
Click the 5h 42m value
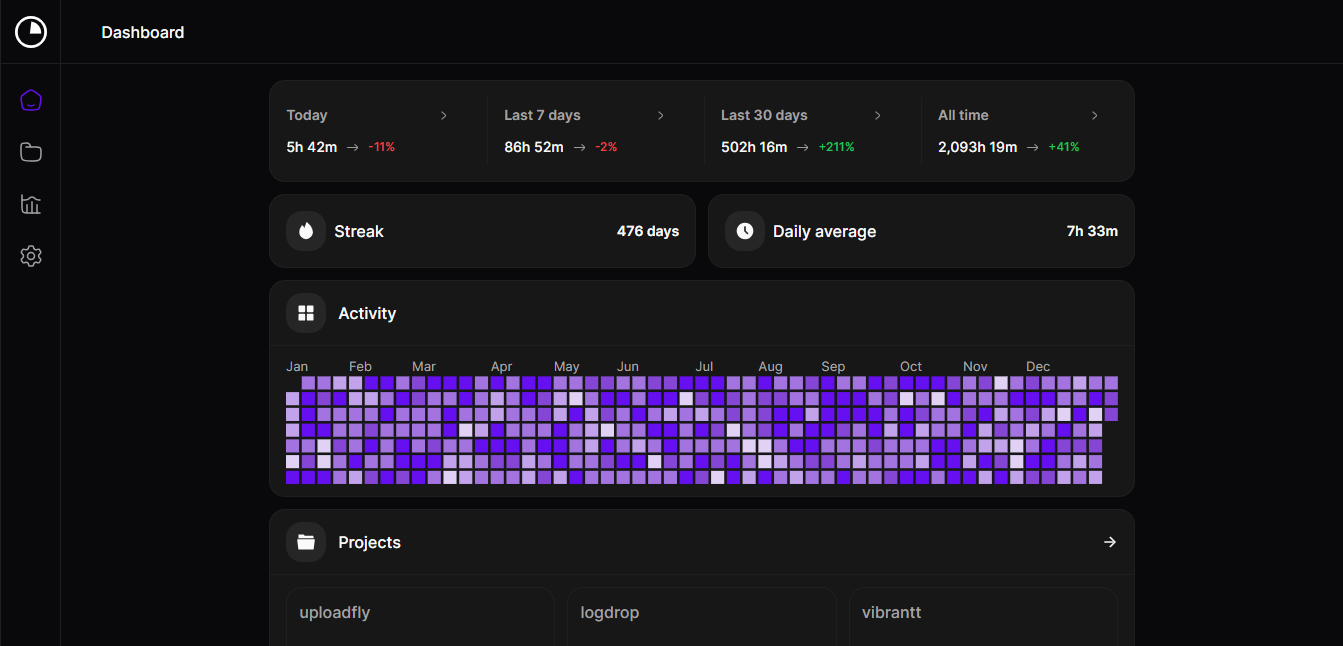click(x=312, y=147)
